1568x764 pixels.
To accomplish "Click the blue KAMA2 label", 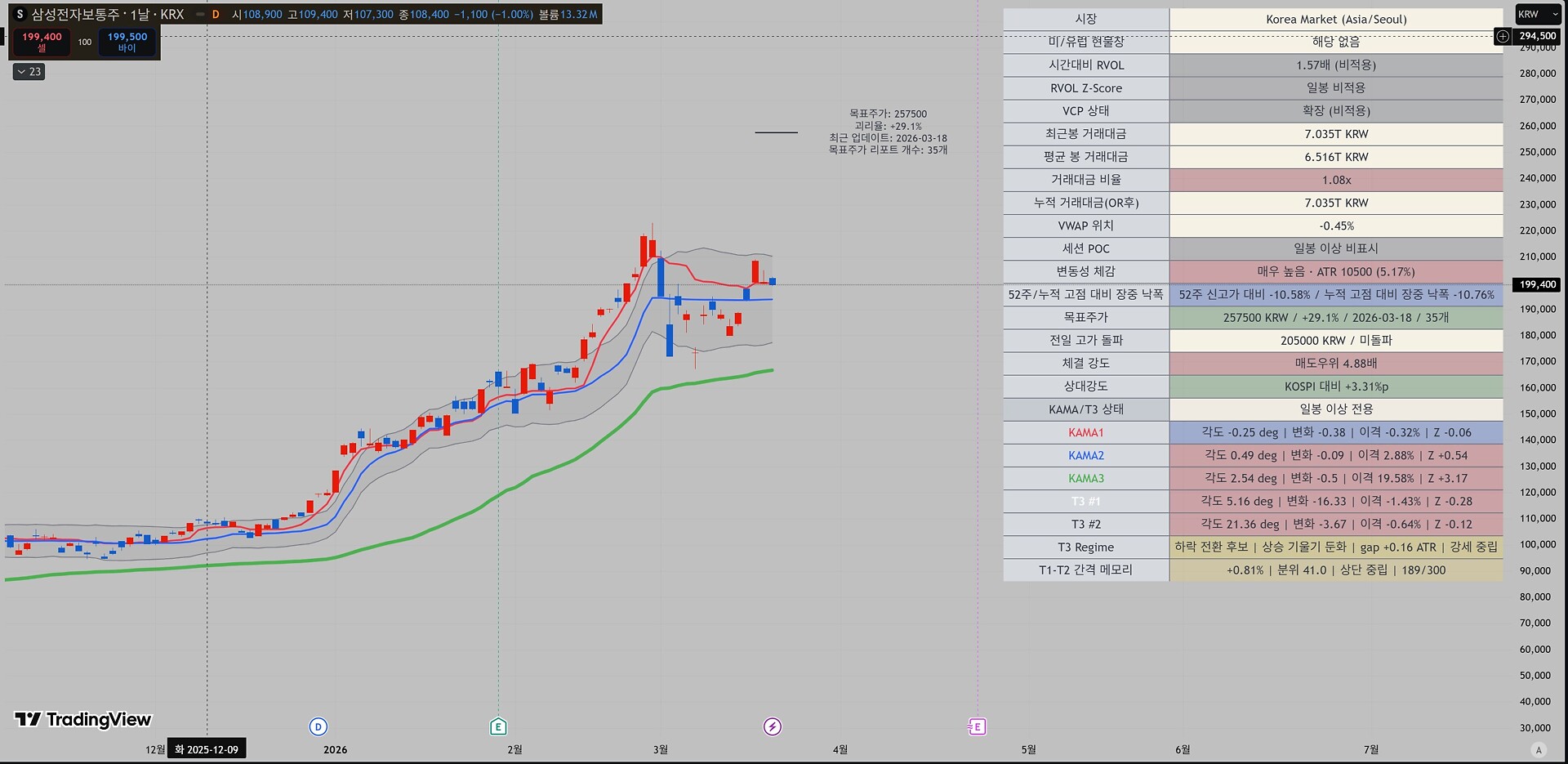I will pos(1086,455).
